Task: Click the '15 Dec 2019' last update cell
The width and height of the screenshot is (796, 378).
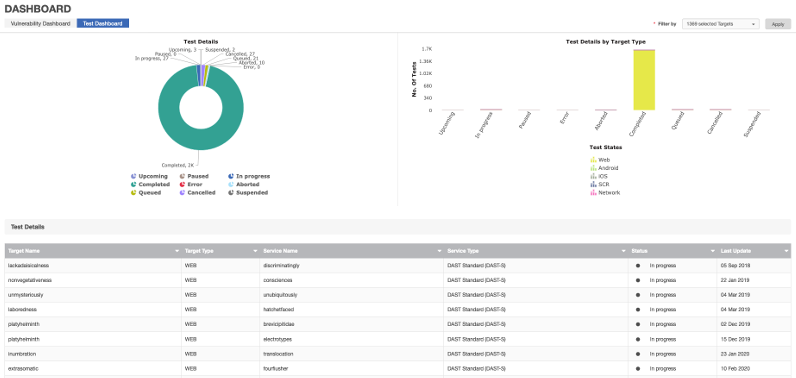Action: pyautogui.click(x=754, y=339)
